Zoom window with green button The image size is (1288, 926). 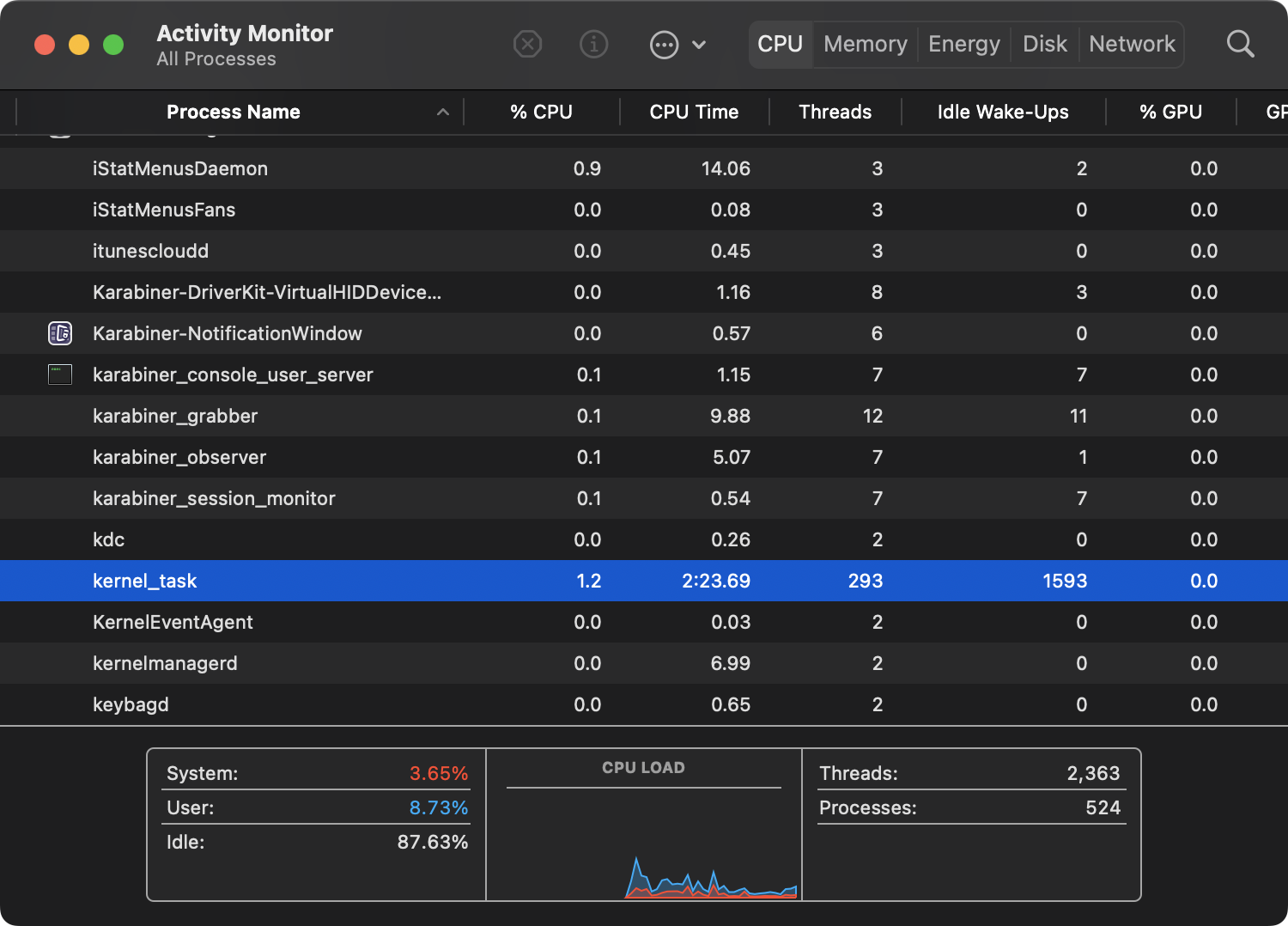(113, 45)
